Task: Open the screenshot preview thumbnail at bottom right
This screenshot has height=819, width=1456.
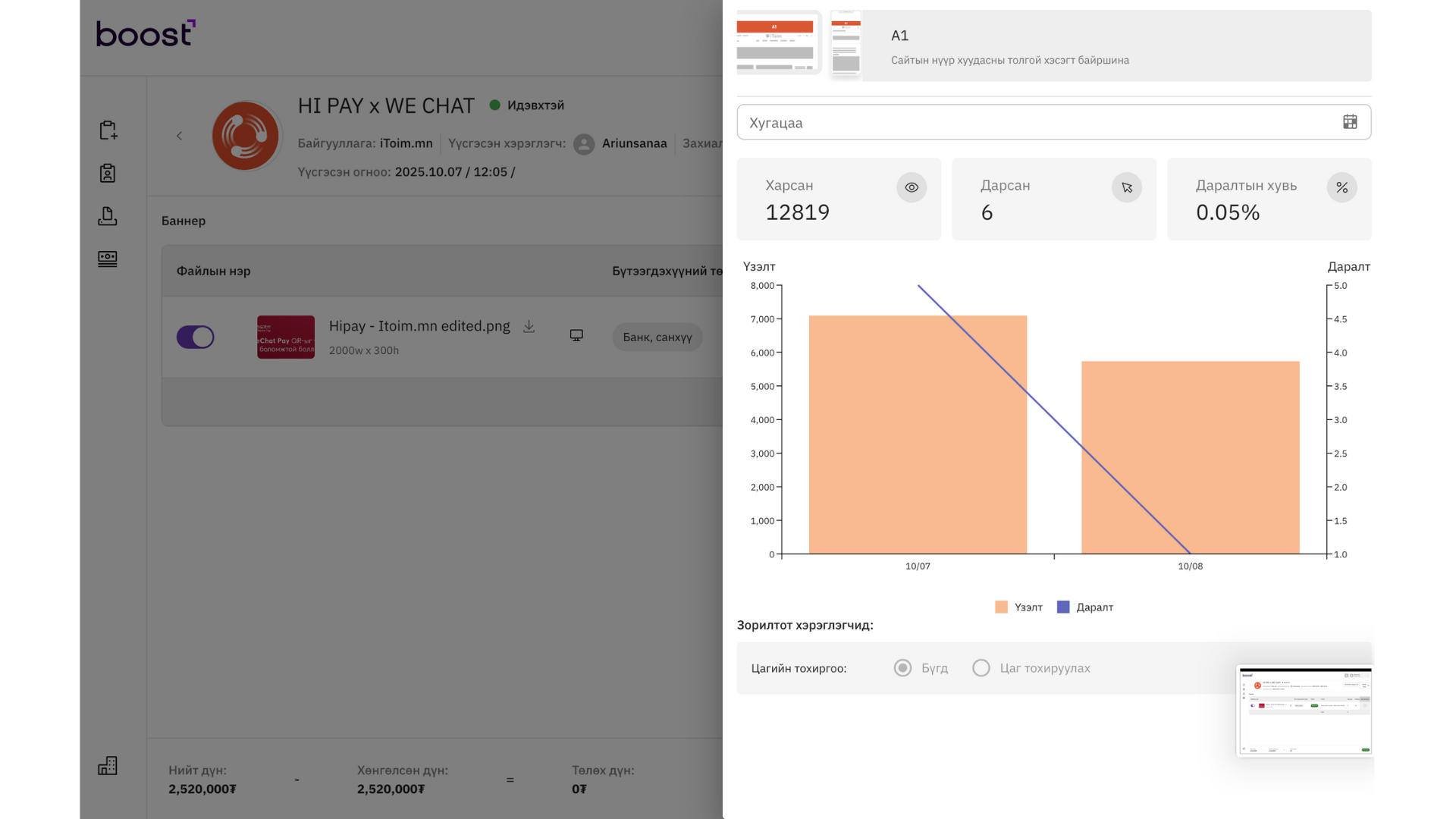Action: click(1304, 711)
